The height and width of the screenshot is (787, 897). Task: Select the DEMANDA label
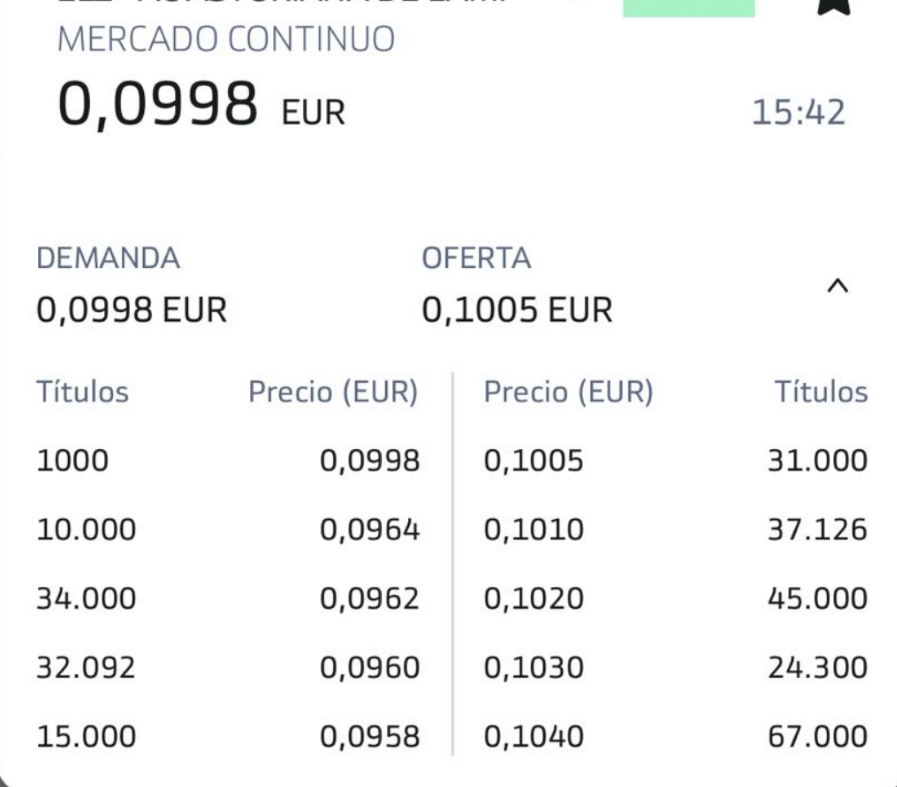tap(108, 258)
